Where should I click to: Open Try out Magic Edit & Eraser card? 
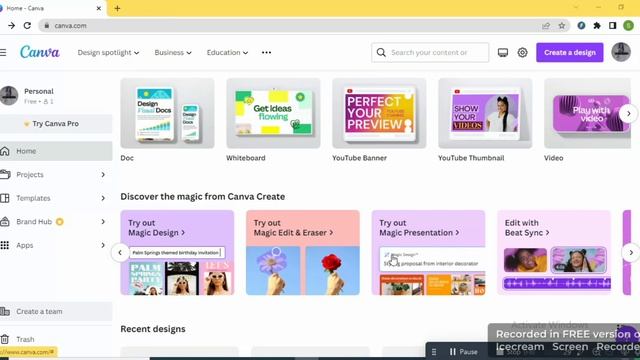pyautogui.click(x=303, y=252)
